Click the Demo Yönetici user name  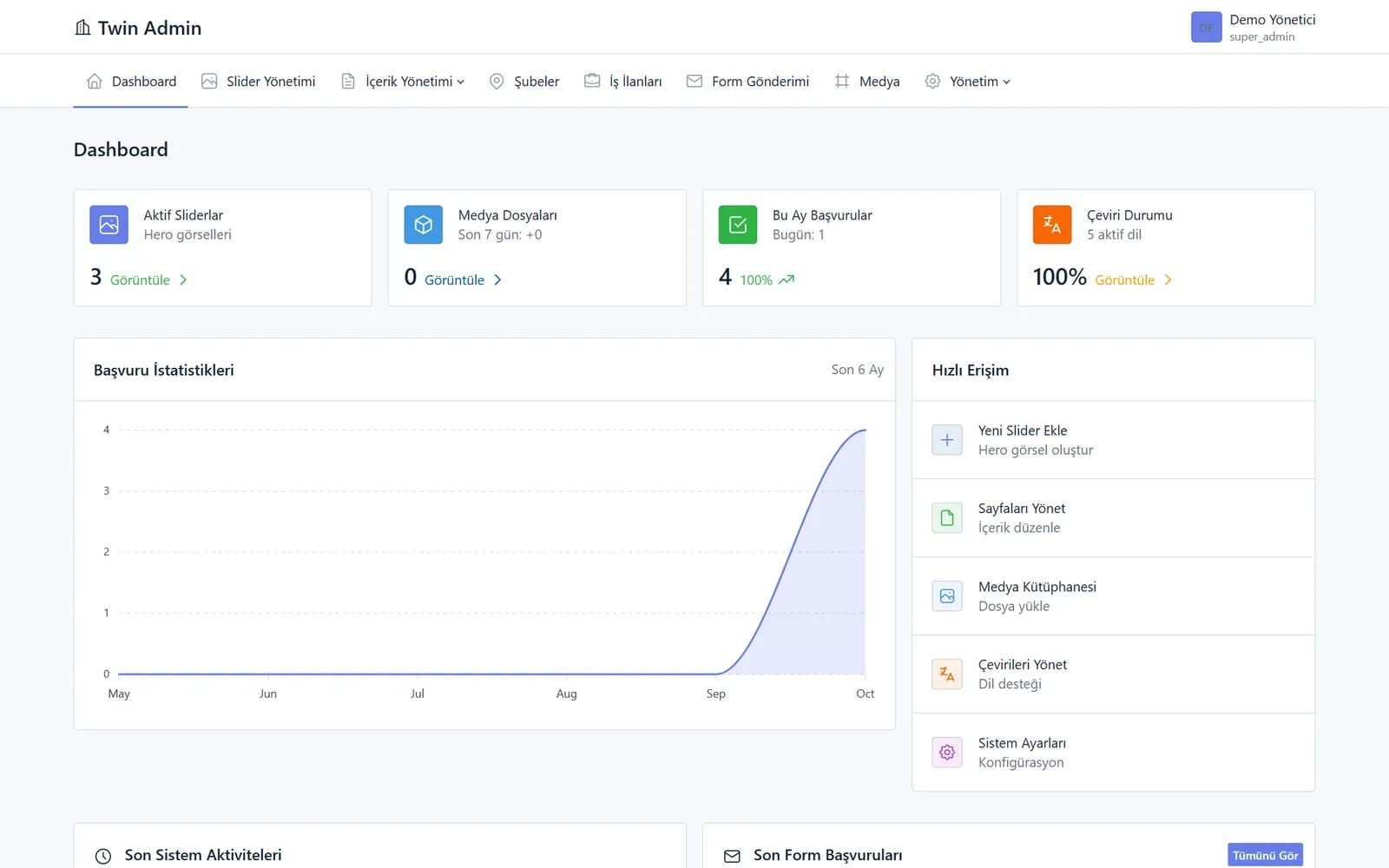click(x=1272, y=19)
